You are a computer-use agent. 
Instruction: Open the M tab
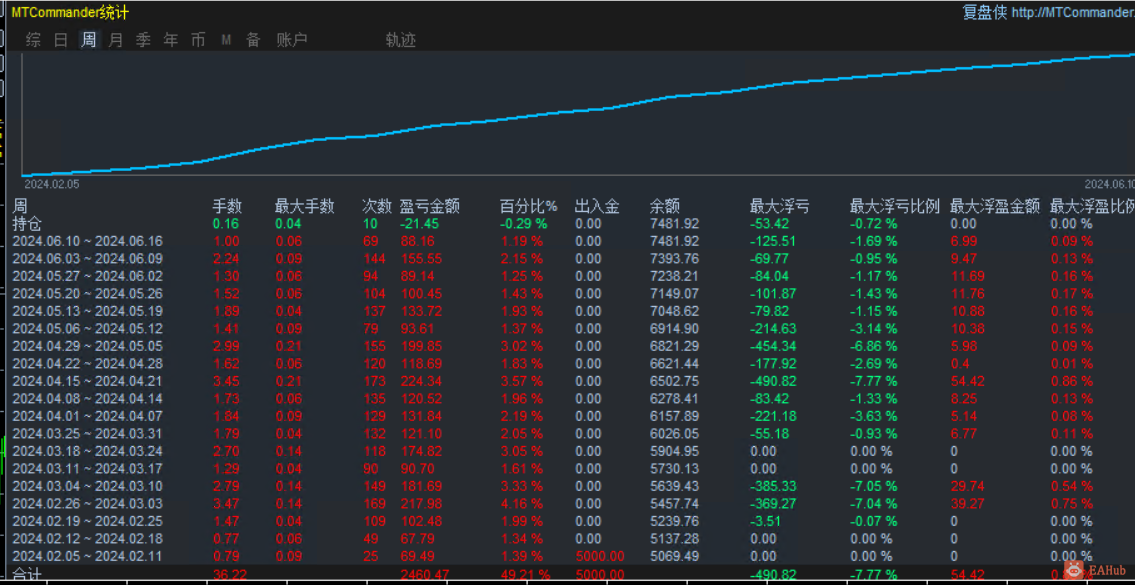coord(226,40)
